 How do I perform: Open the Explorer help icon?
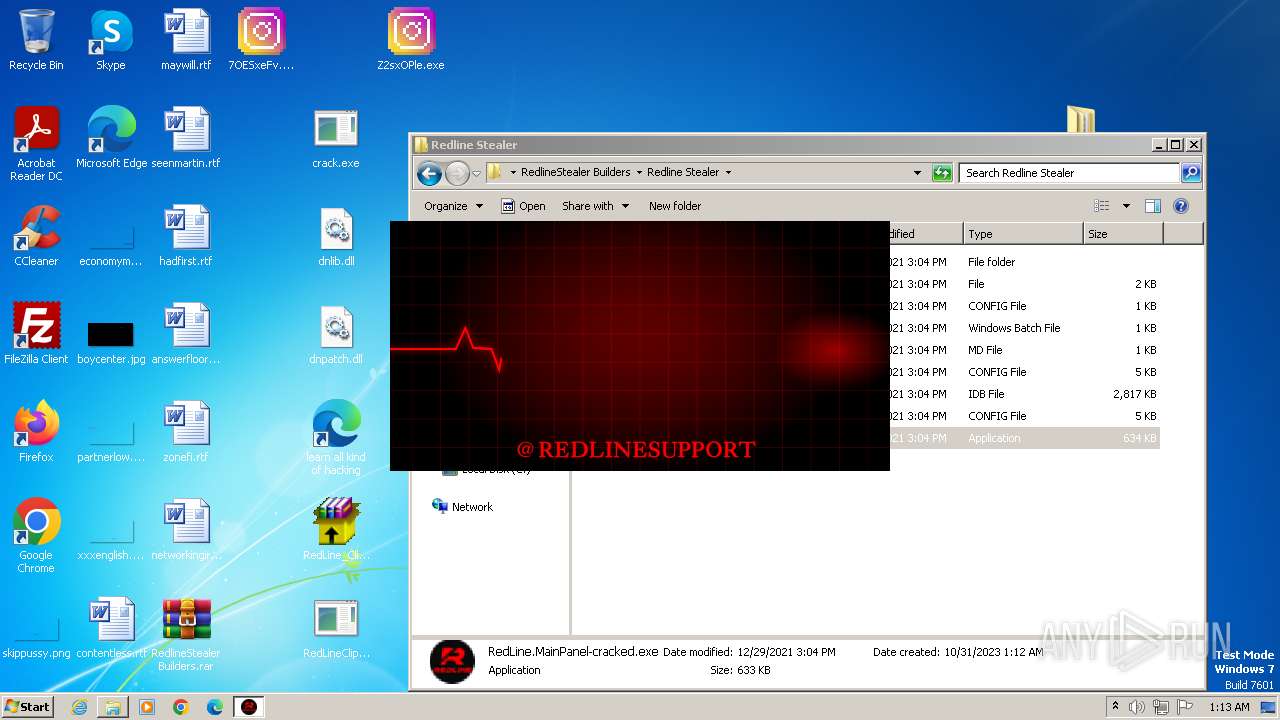tap(1180, 206)
